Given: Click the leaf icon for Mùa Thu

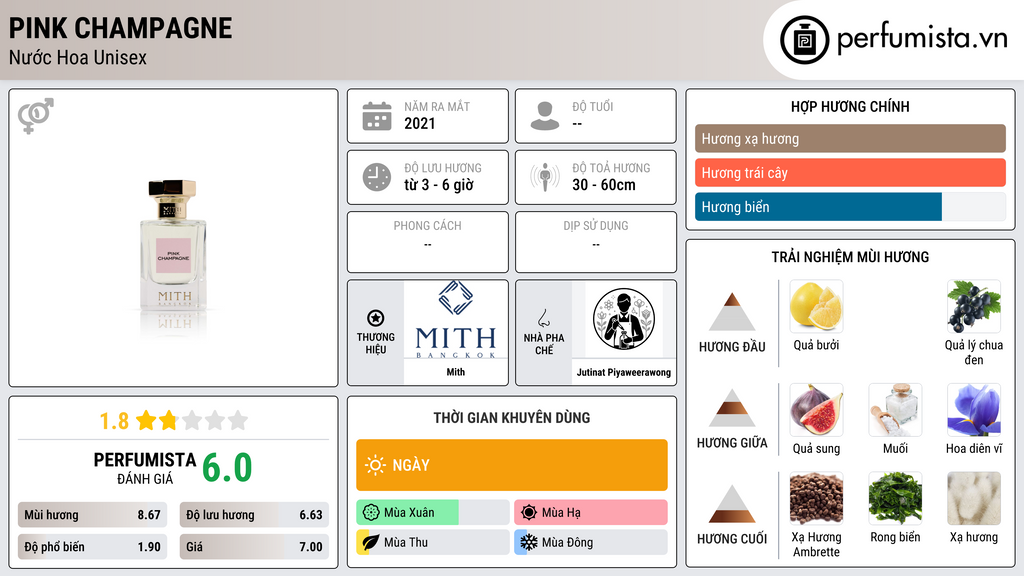Looking at the screenshot, I should (371, 542).
